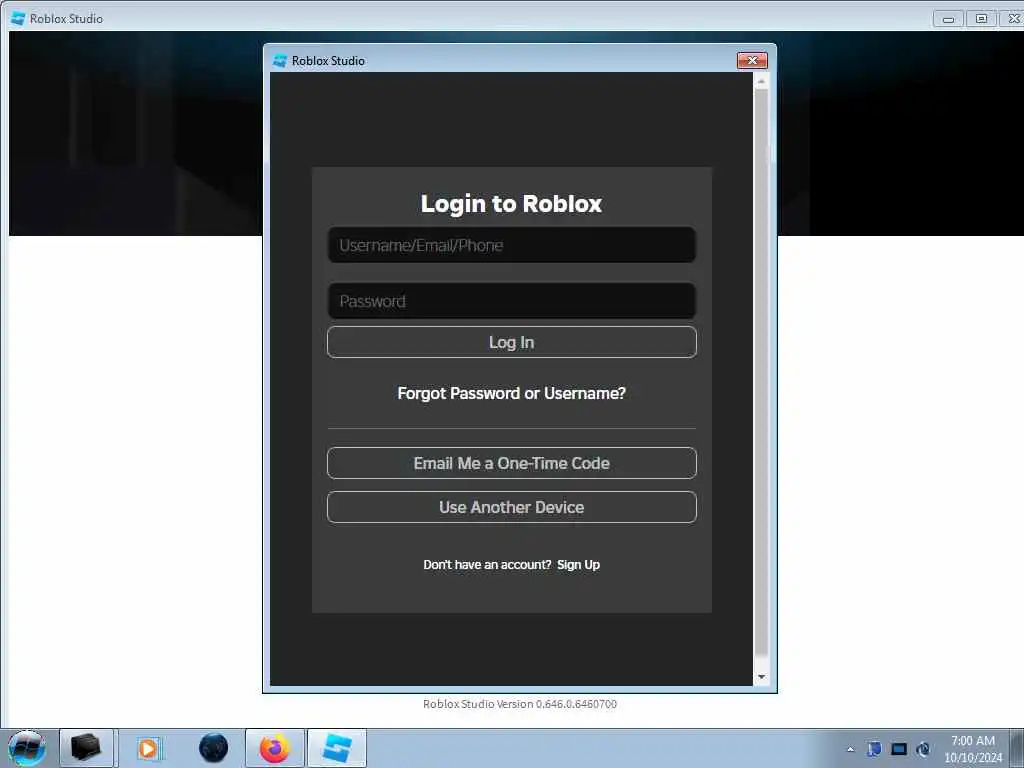Screen dimensions: 1024x768
Task: Open the dark globe taskbar application
Action: [x=214, y=748]
